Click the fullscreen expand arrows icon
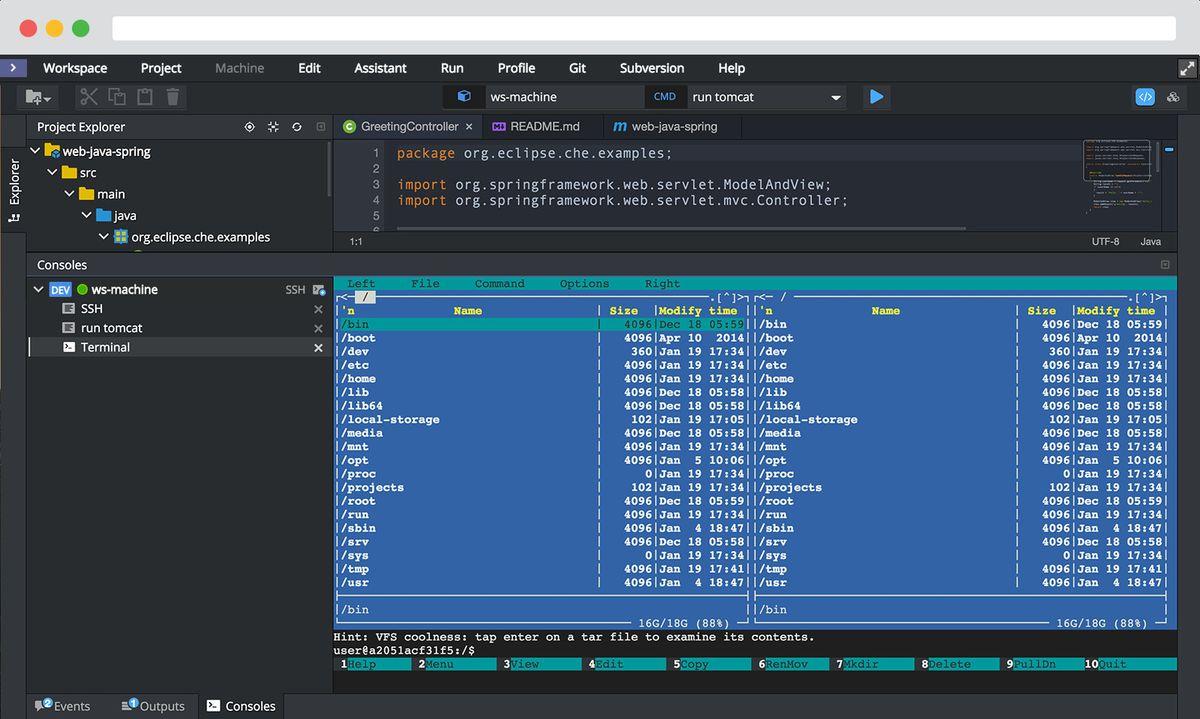1200x719 pixels. tap(1187, 68)
